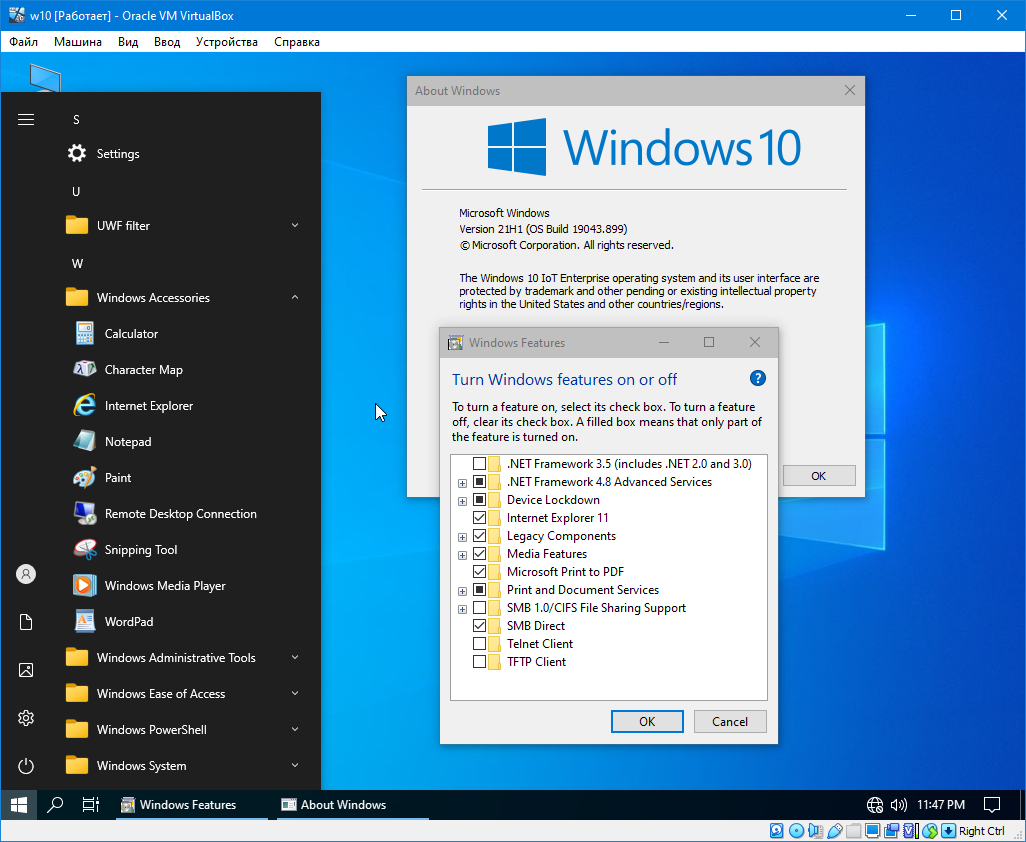
Task: Open the user account icon in Start rail
Action: (26, 574)
